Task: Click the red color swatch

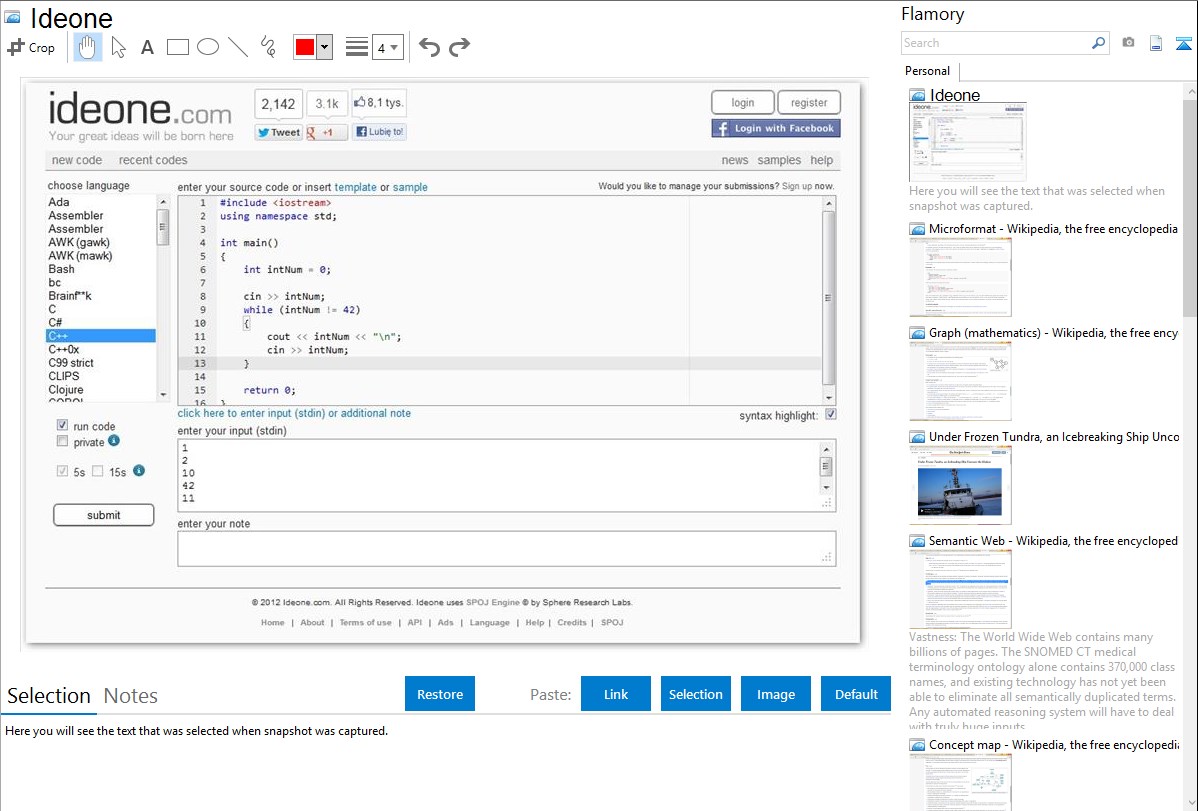Action: (305, 47)
